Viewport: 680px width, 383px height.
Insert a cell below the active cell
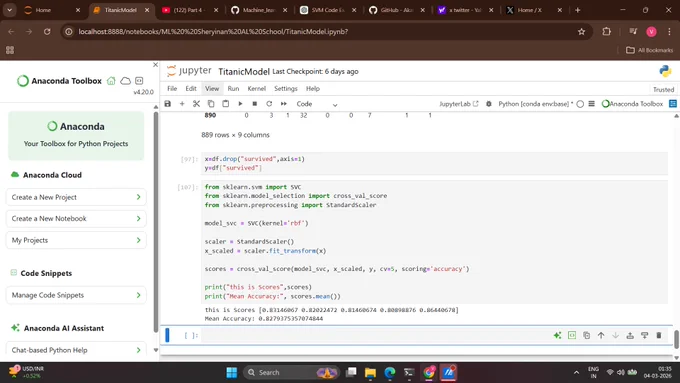coord(644,335)
